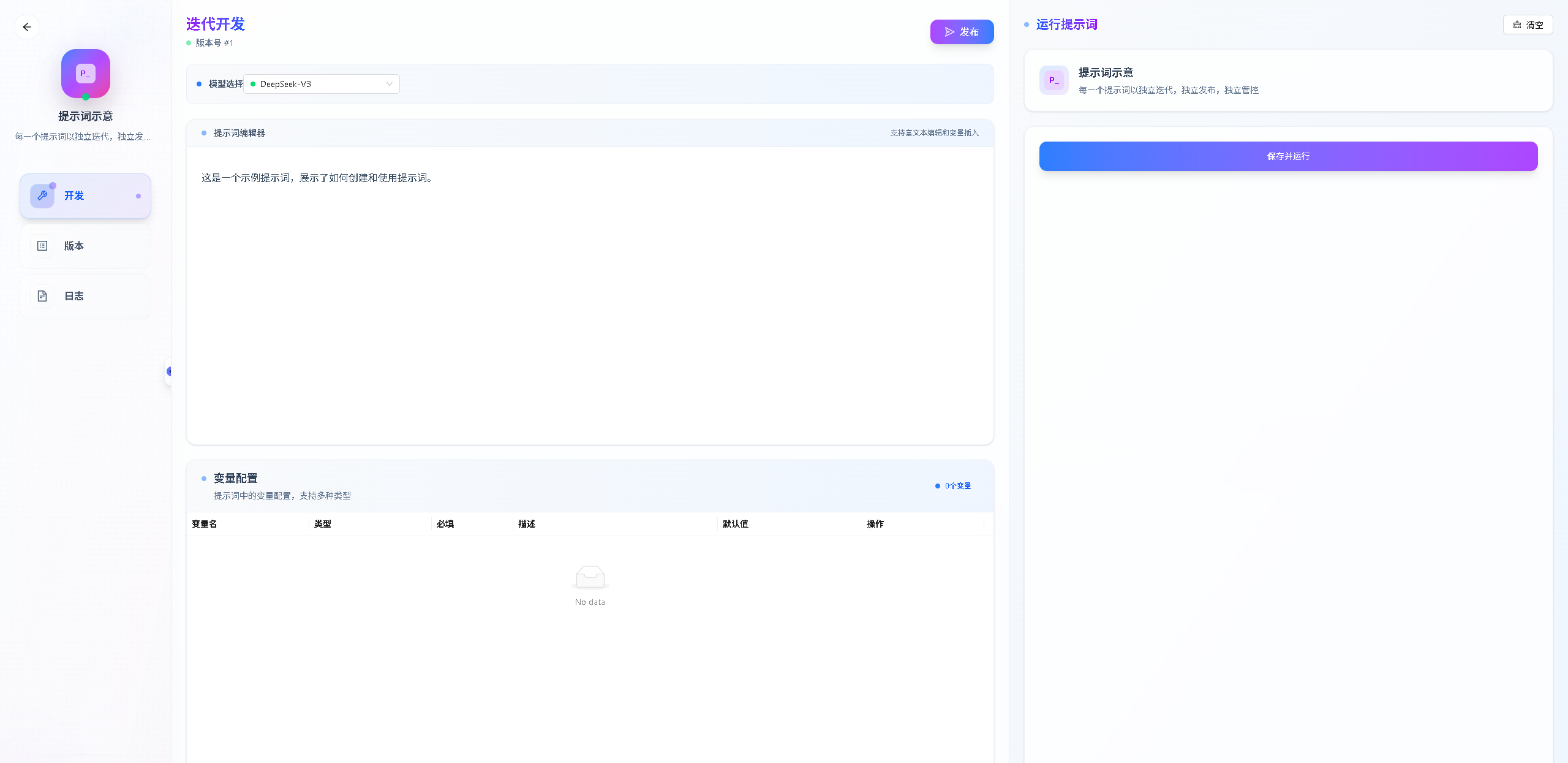Click the blue collapse handle on the panel edge
This screenshot has width=1568, height=763.
170,371
